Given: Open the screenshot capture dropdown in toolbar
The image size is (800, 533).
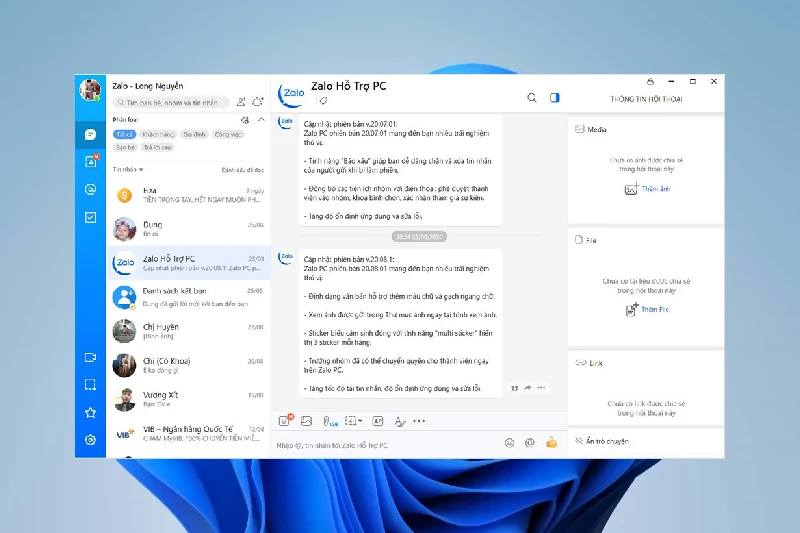Looking at the screenshot, I should click(353, 421).
